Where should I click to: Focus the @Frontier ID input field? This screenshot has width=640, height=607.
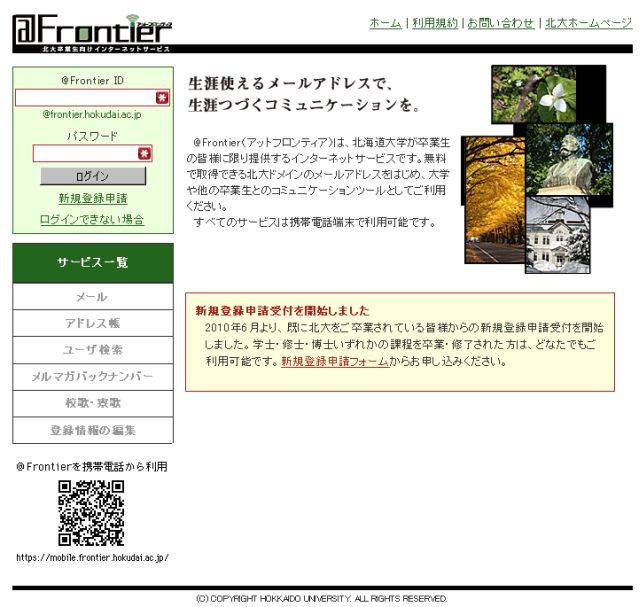pyautogui.click(x=92, y=98)
